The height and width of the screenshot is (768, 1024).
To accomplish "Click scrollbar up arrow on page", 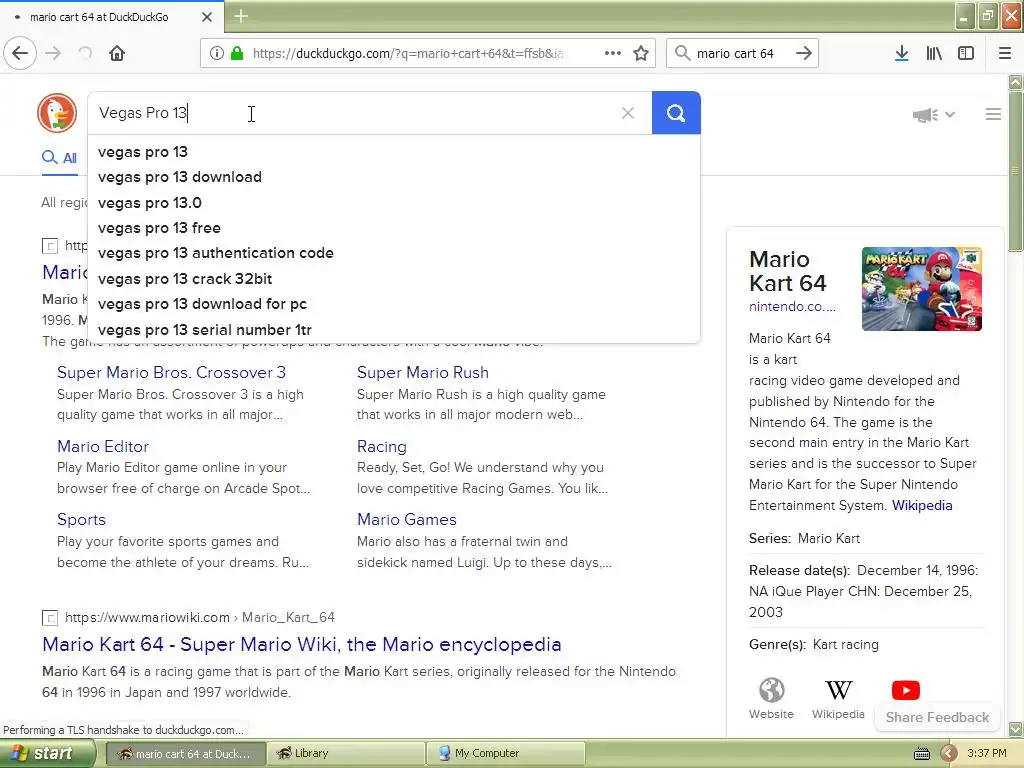I will [1016, 82].
